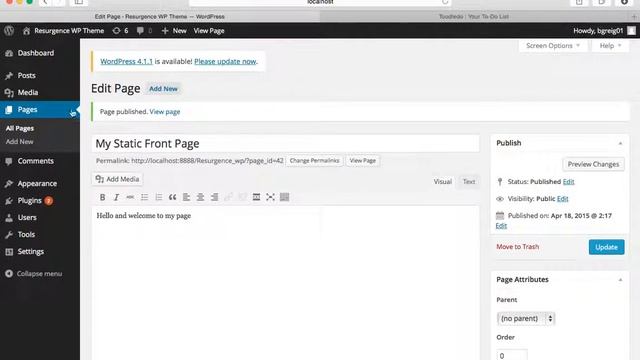Click Add Media button
The width and height of the screenshot is (640, 360).
[x=117, y=179]
